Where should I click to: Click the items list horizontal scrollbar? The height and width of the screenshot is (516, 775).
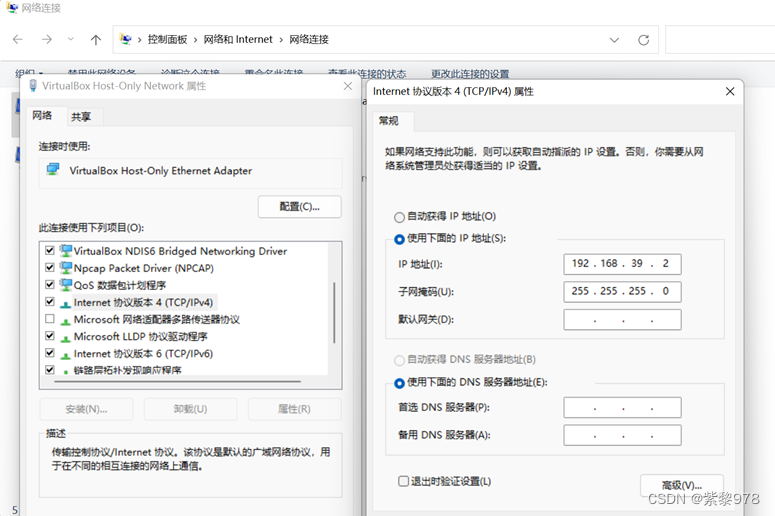click(177, 382)
